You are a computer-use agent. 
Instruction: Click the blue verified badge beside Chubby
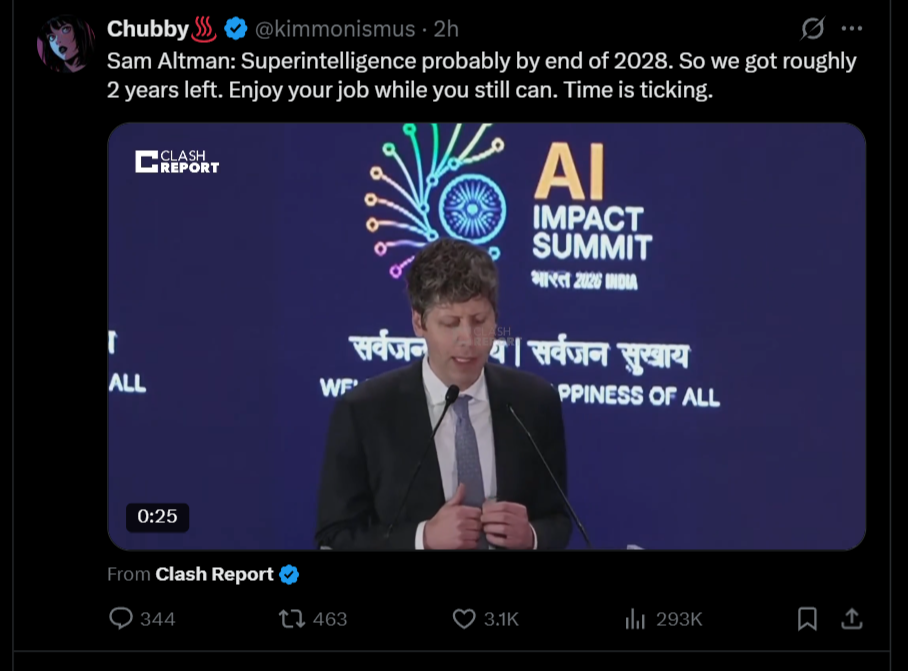pyautogui.click(x=235, y=28)
